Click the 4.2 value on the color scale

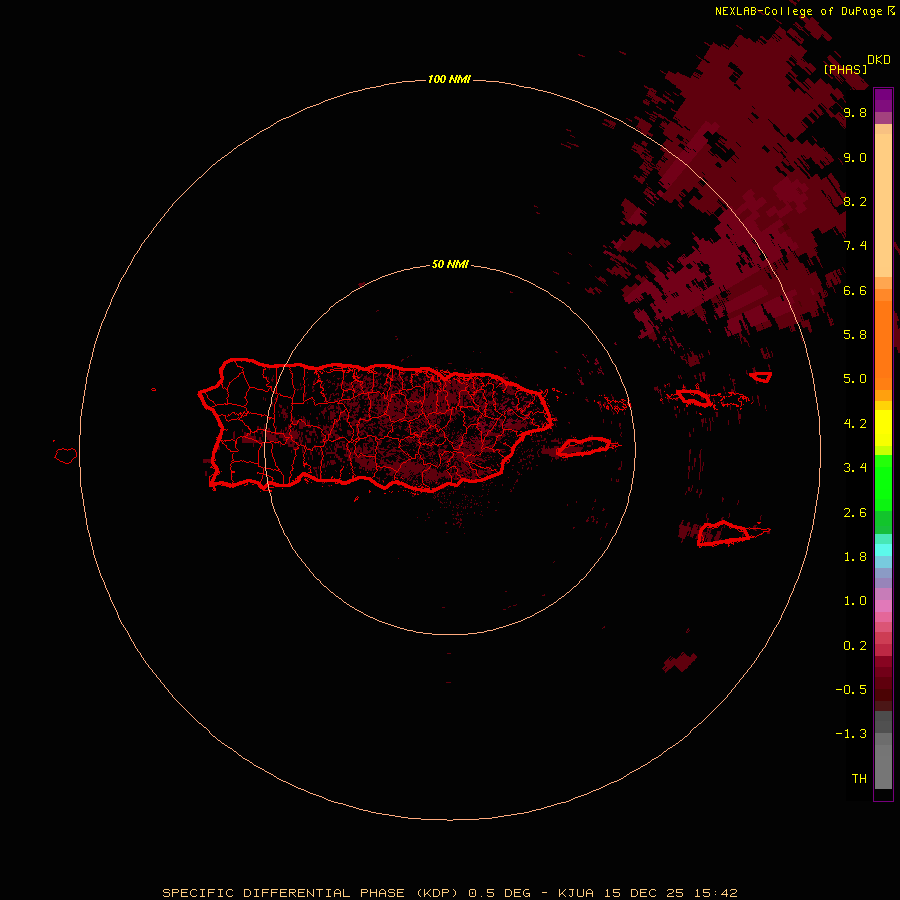(x=855, y=423)
